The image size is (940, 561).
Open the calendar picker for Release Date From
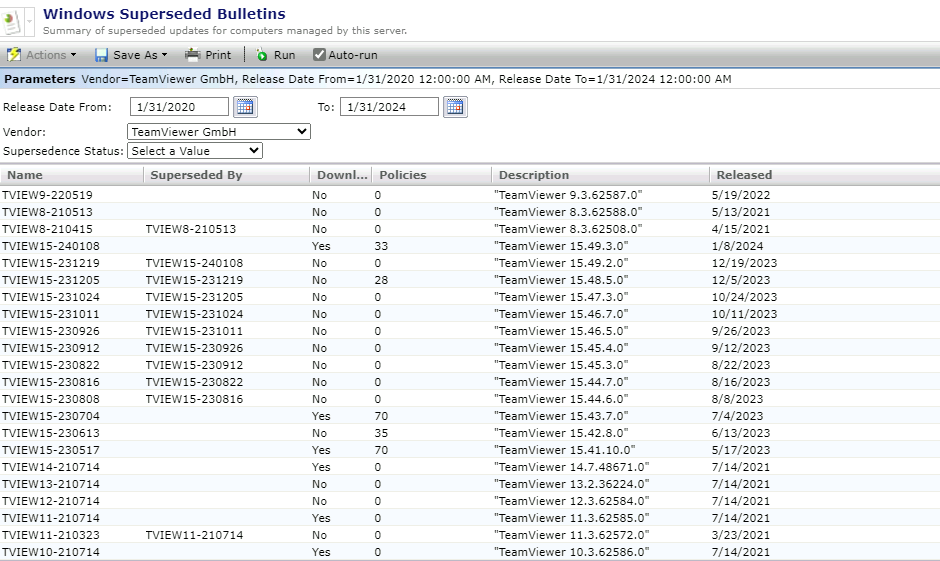(x=245, y=107)
